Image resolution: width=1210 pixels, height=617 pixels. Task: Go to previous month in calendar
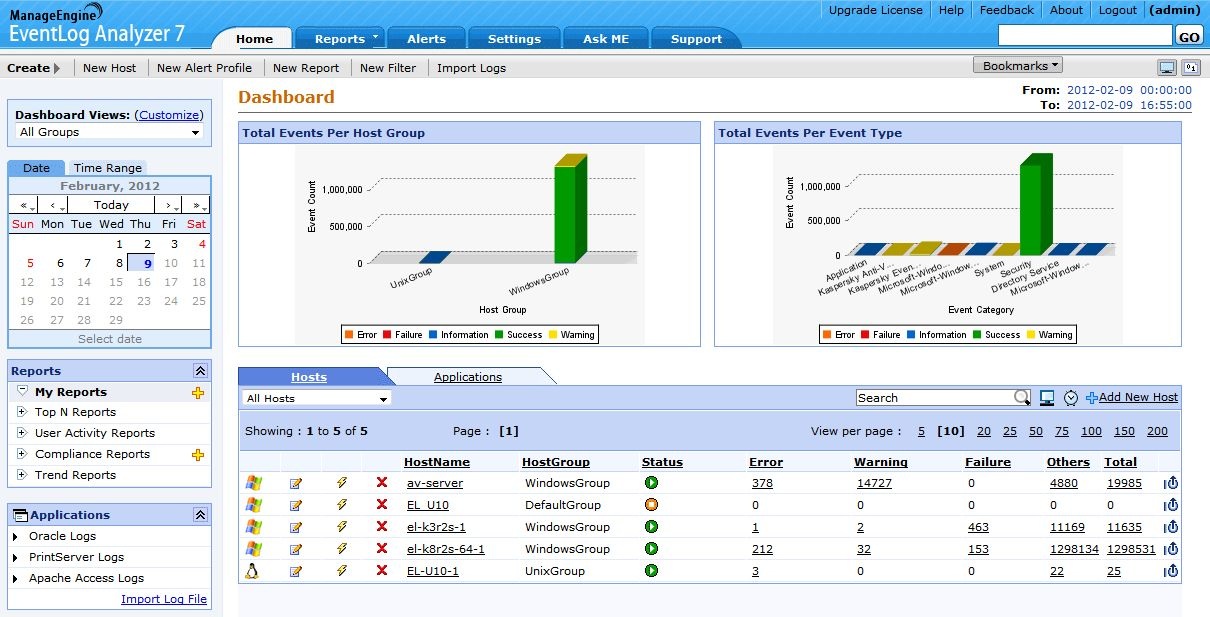tap(54, 205)
